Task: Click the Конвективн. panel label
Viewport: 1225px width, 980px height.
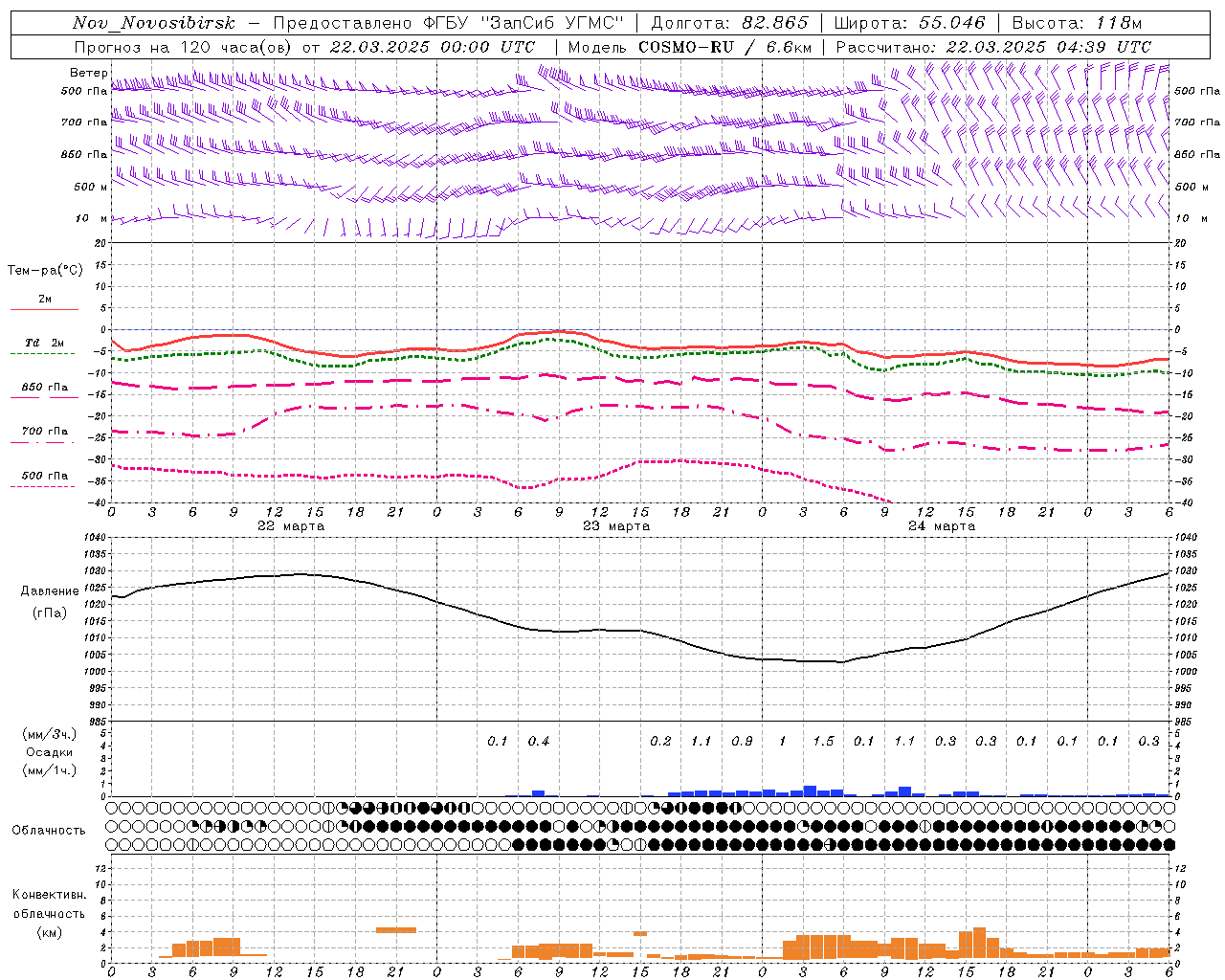Action: [x=49, y=895]
